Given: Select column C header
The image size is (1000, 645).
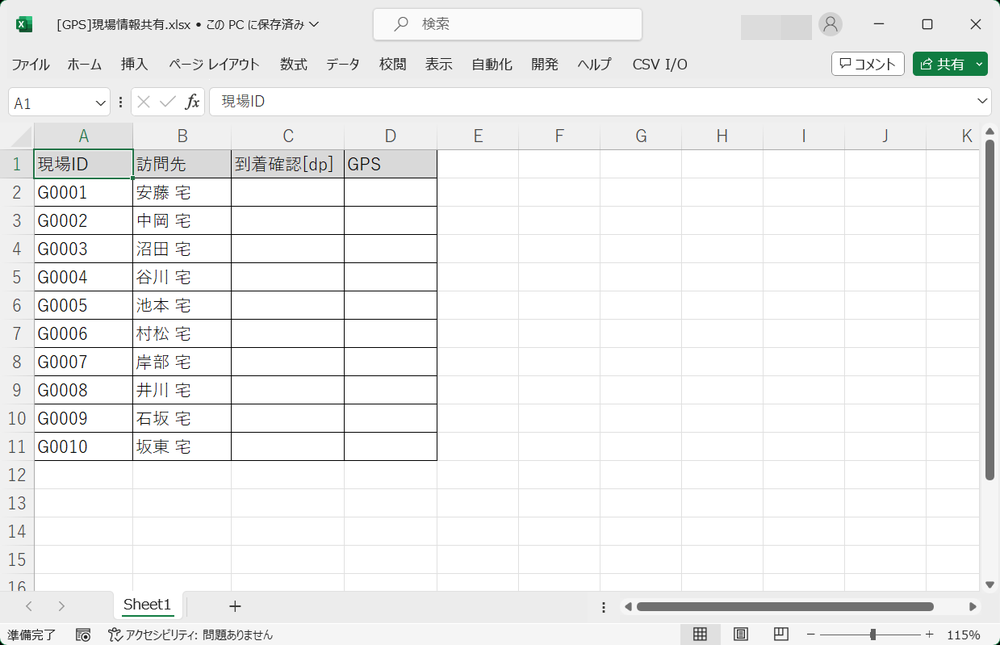Looking at the screenshot, I should pyautogui.click(x=288, y=136).
